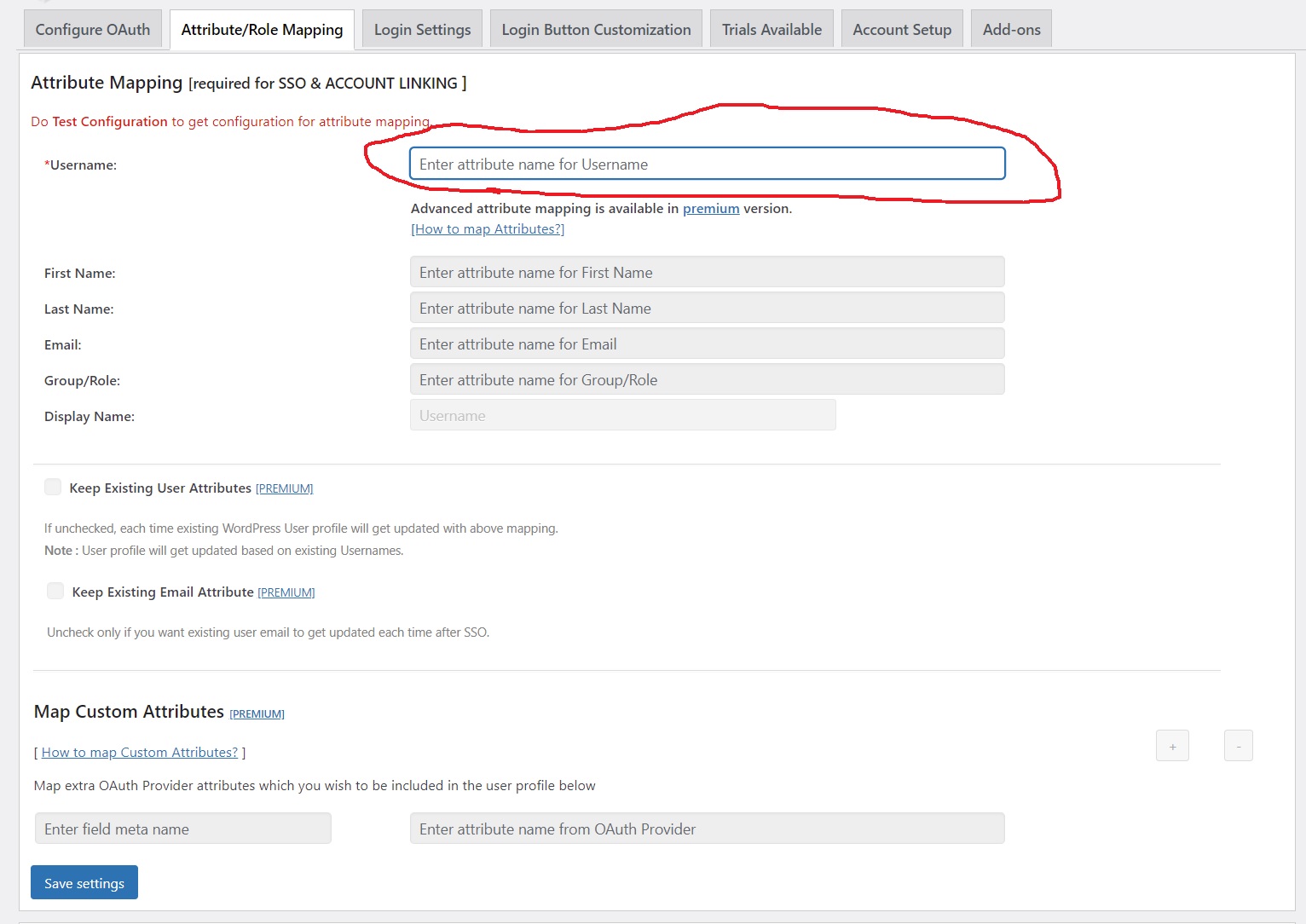Select the Account Setup tab

[x=902, y=29]
